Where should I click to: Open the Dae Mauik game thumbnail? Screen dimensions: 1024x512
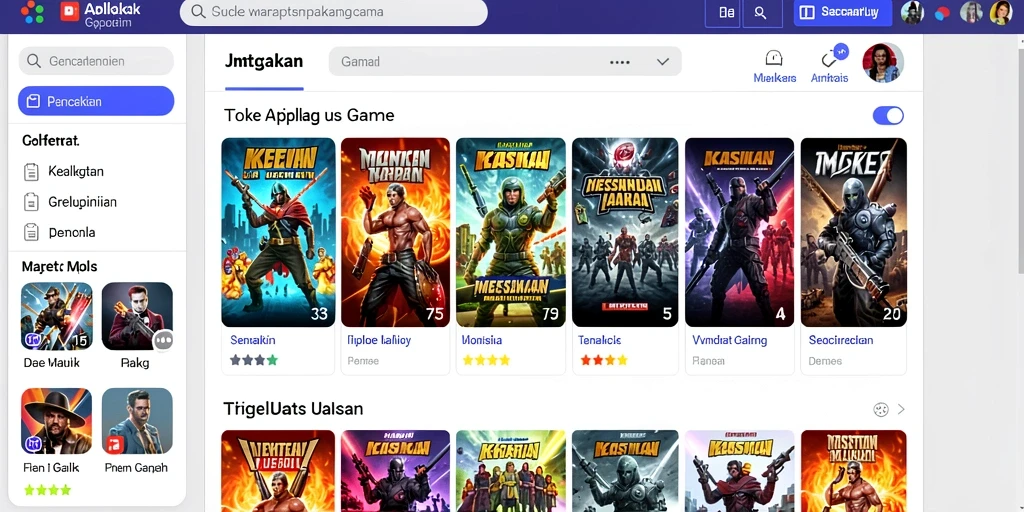coord(57,316)
